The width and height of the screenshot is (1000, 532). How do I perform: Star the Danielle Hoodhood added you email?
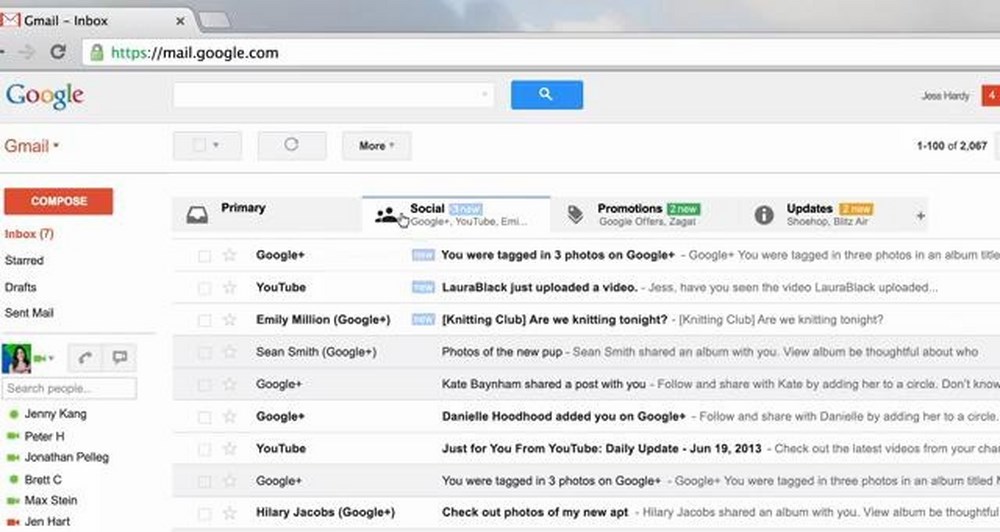pos(230,417)
